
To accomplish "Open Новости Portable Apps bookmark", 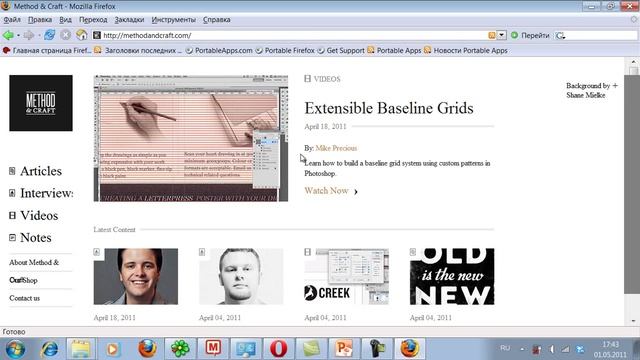I will click(x=466, y=51).
